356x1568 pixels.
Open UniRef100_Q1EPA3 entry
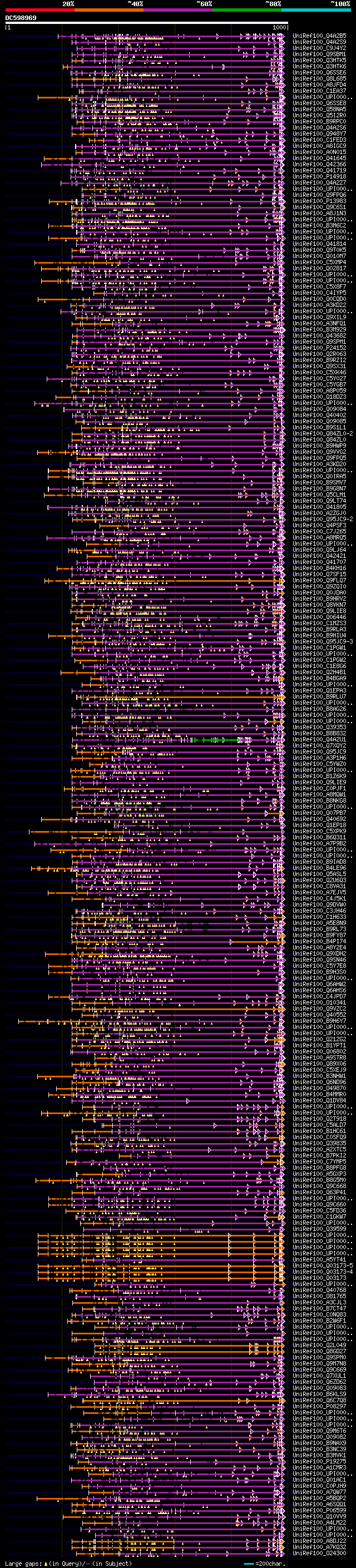[x=319, y=690]
